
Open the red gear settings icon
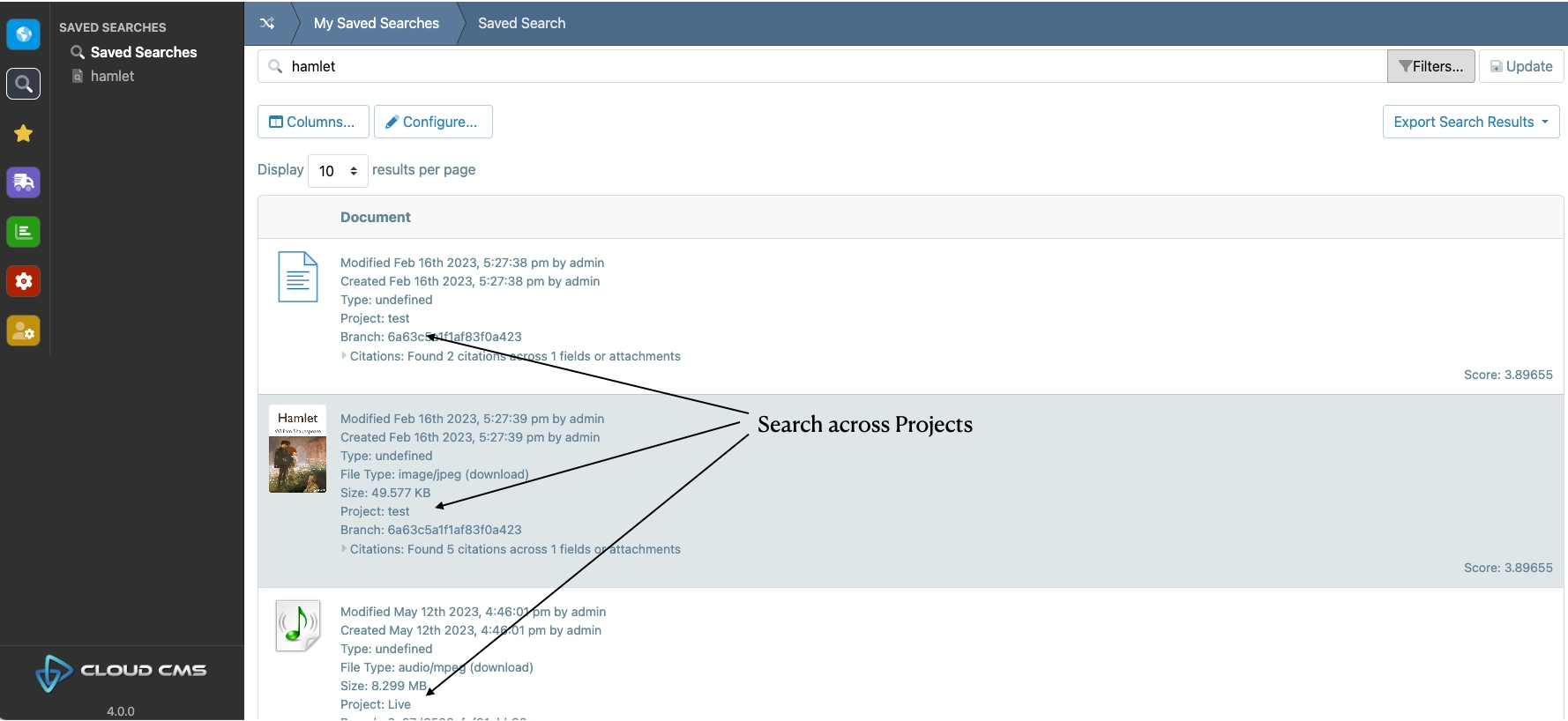[x=24, y=281]
